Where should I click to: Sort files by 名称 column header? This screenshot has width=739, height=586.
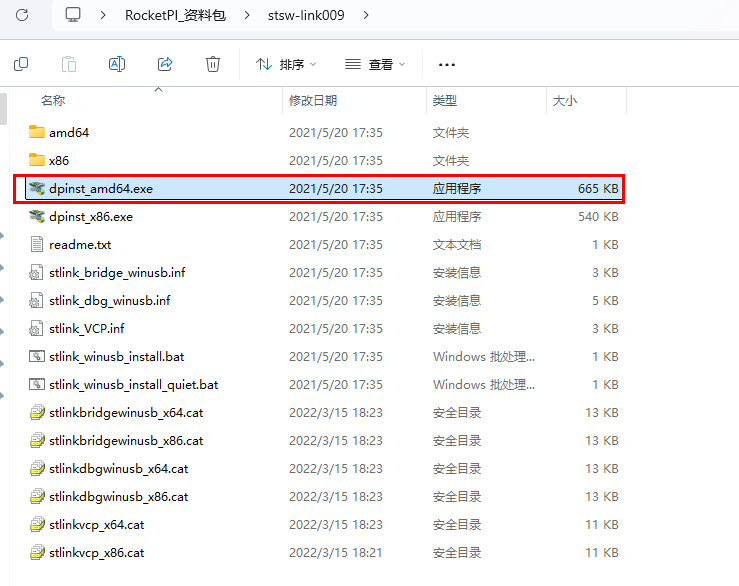(53, 101)
